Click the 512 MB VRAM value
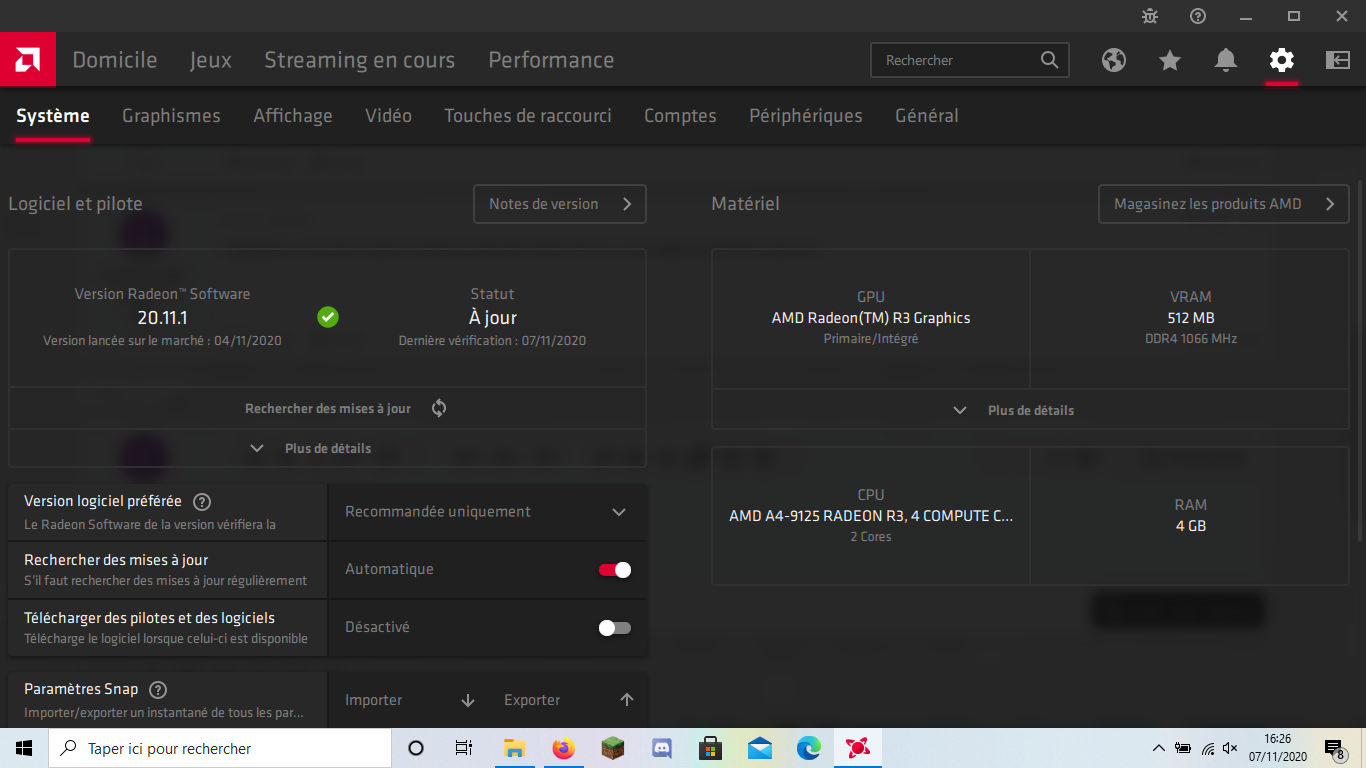This screenshot has height=768, width=1366. click(x=1190, y=318)
